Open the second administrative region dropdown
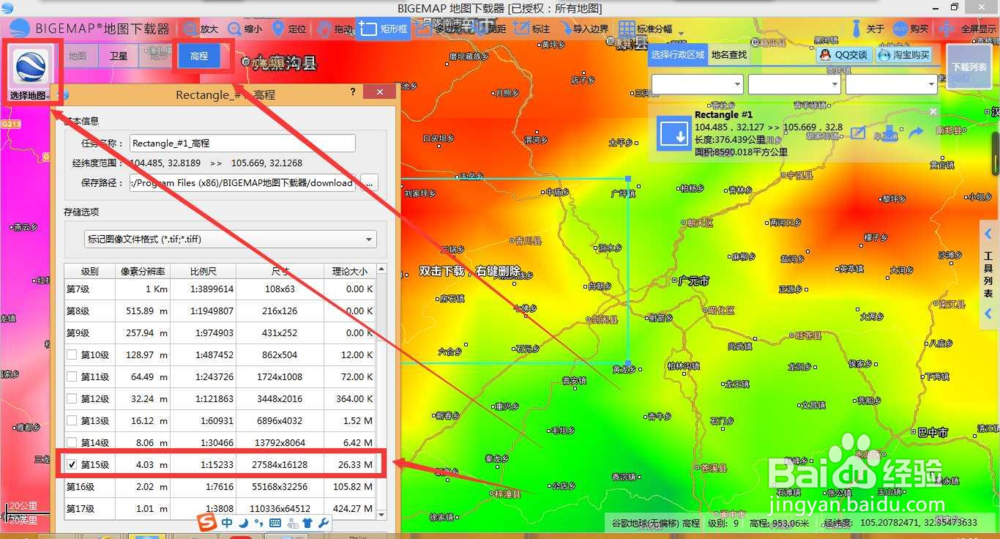This screenshot has height=539, width=1000. click(795, 84)
